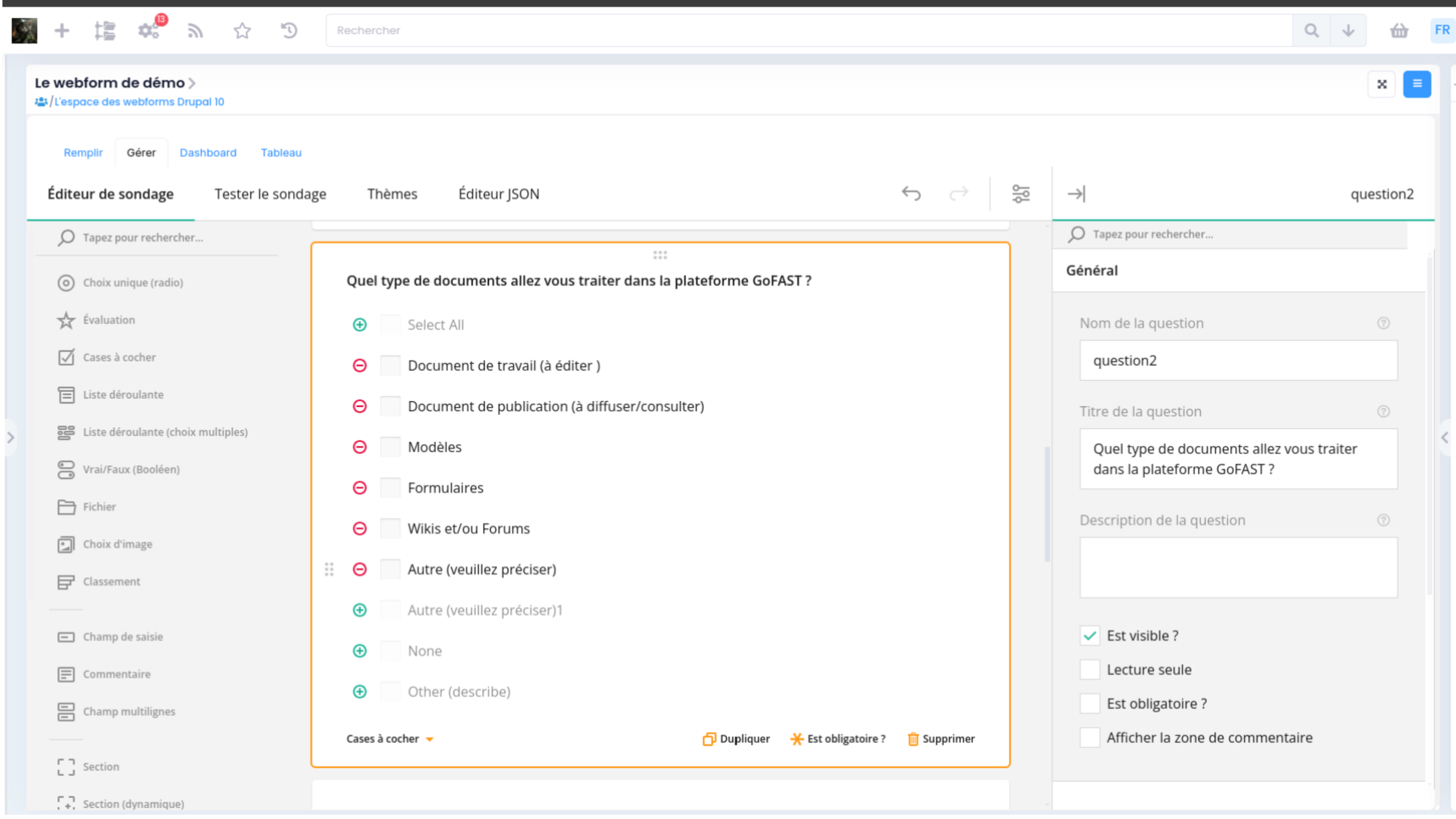The width and height of the screenshot is (1456, 819).
Task: Open history clock icon in toolbar
Action: tap(289, 31)
